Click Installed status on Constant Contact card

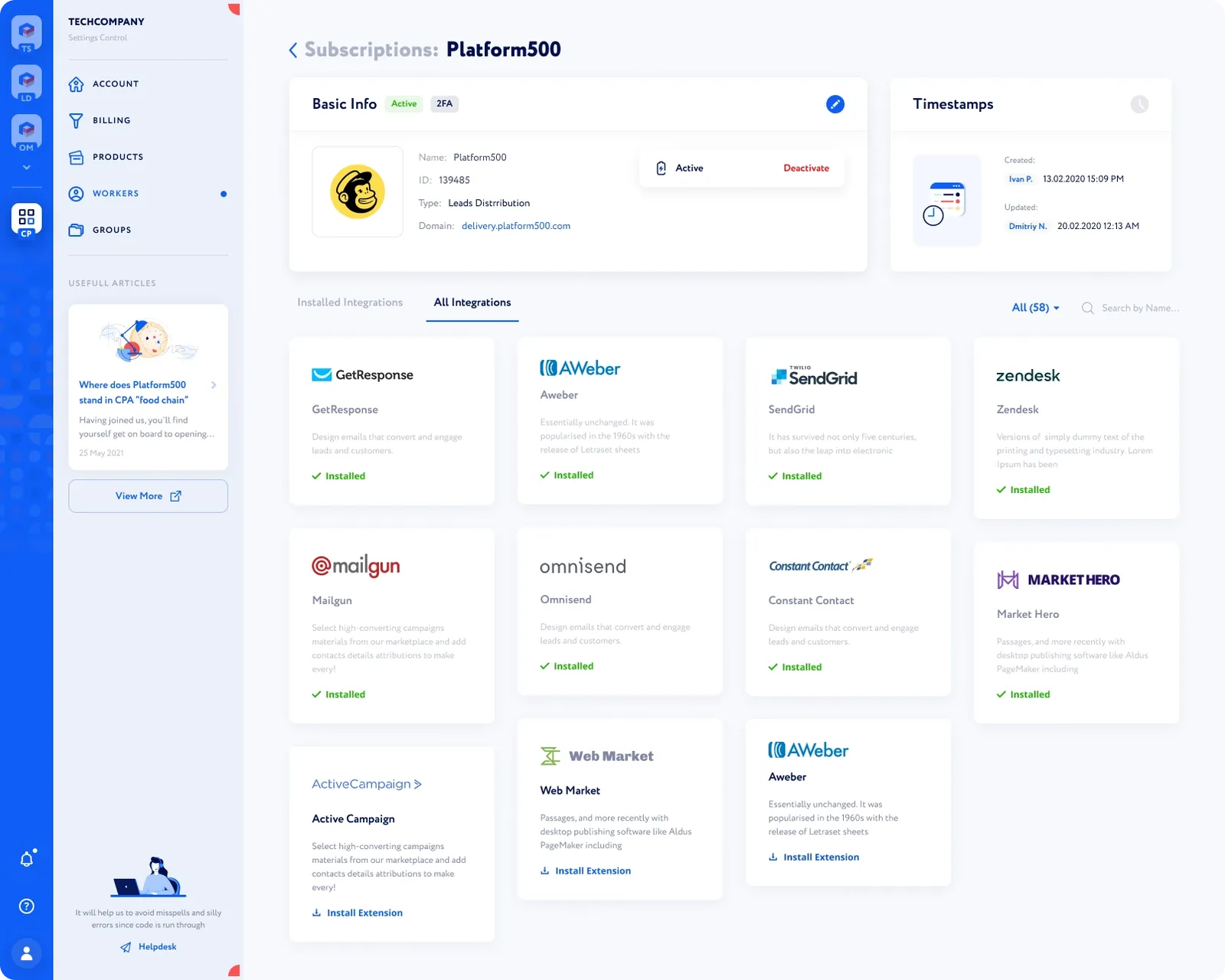tap(795, 668)
